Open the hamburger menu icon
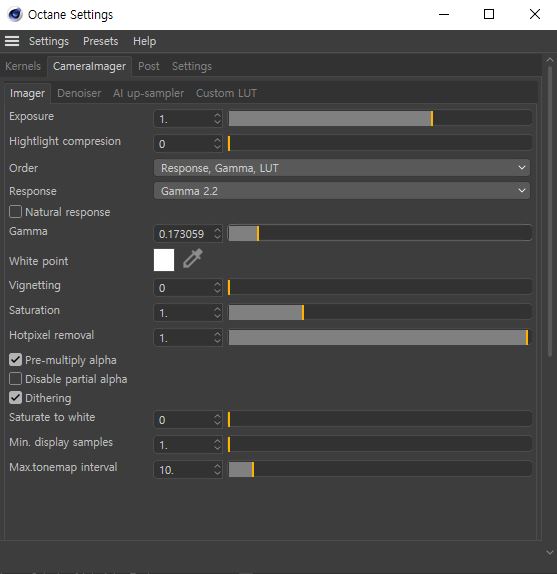 coord(12,41)
